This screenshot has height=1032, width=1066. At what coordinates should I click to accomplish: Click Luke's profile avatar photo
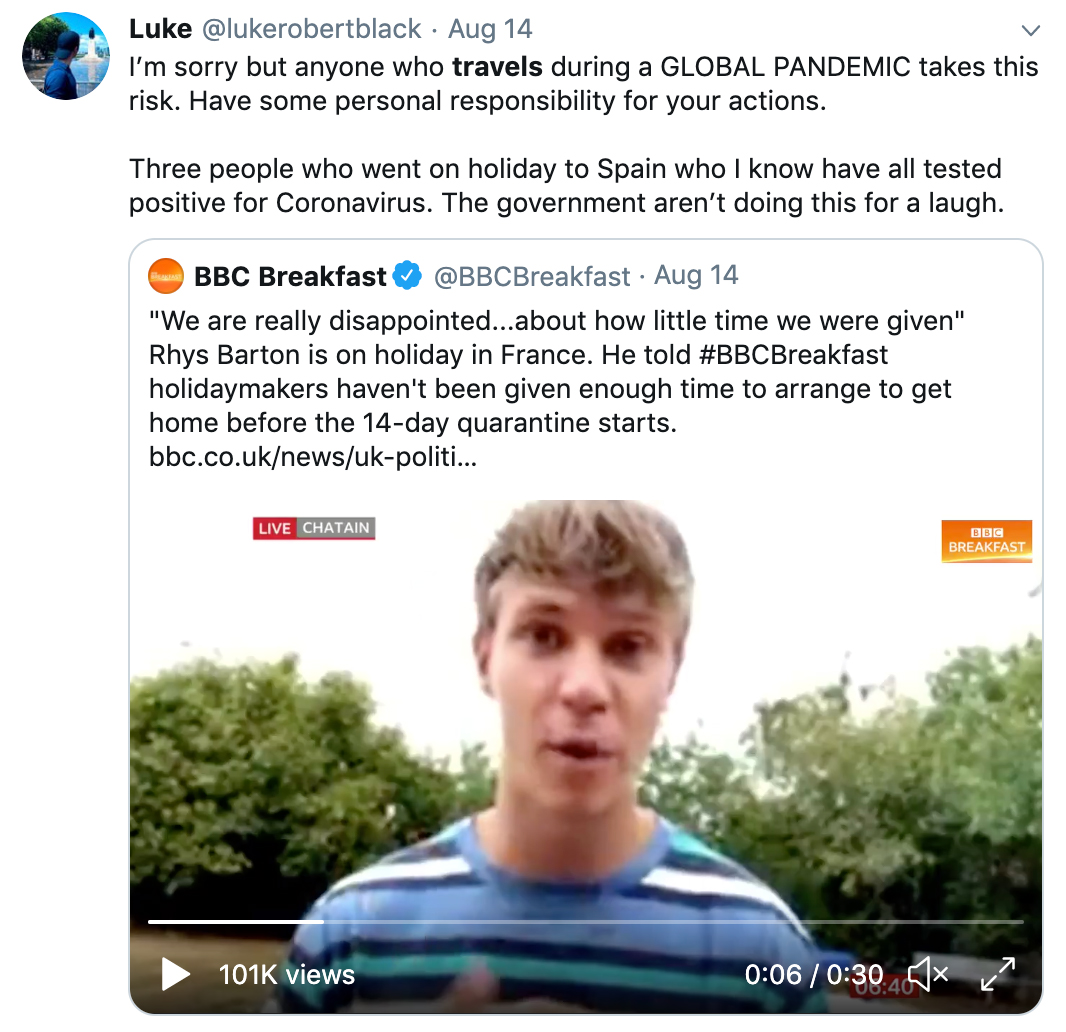pos(65,56)
